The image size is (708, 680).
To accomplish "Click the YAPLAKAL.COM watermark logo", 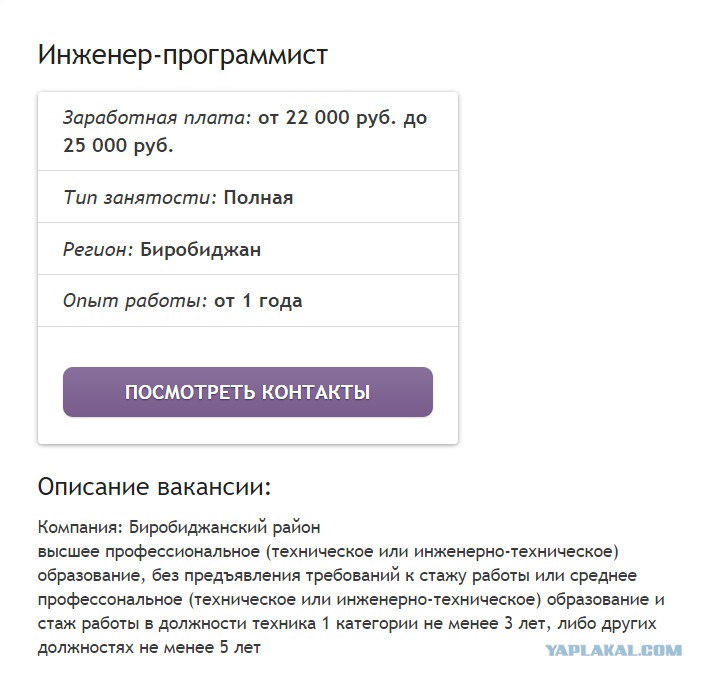I will (613, 650).
